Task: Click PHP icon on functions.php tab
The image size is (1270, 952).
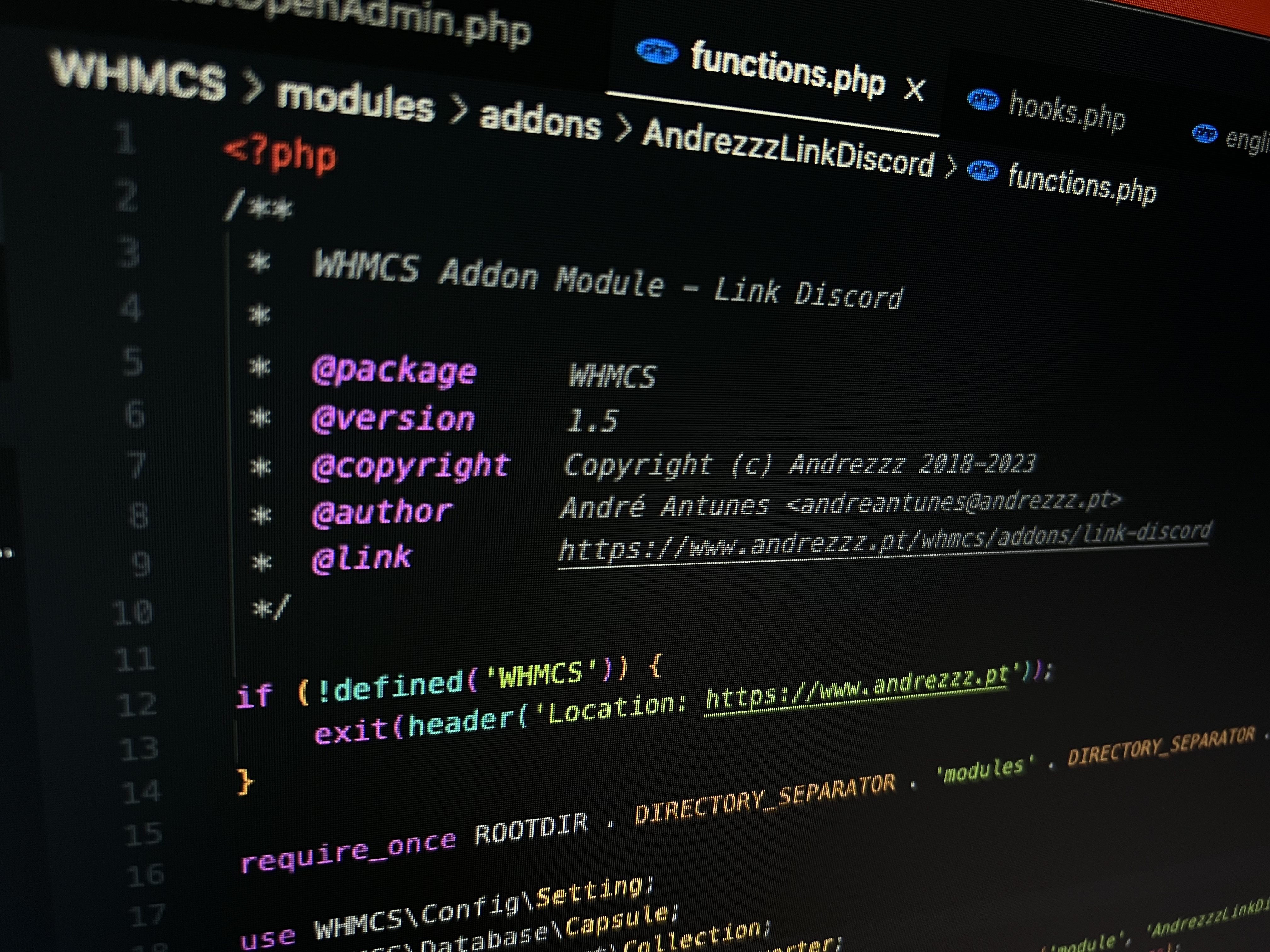Action: pyautogui.click(x=657, y=52)
